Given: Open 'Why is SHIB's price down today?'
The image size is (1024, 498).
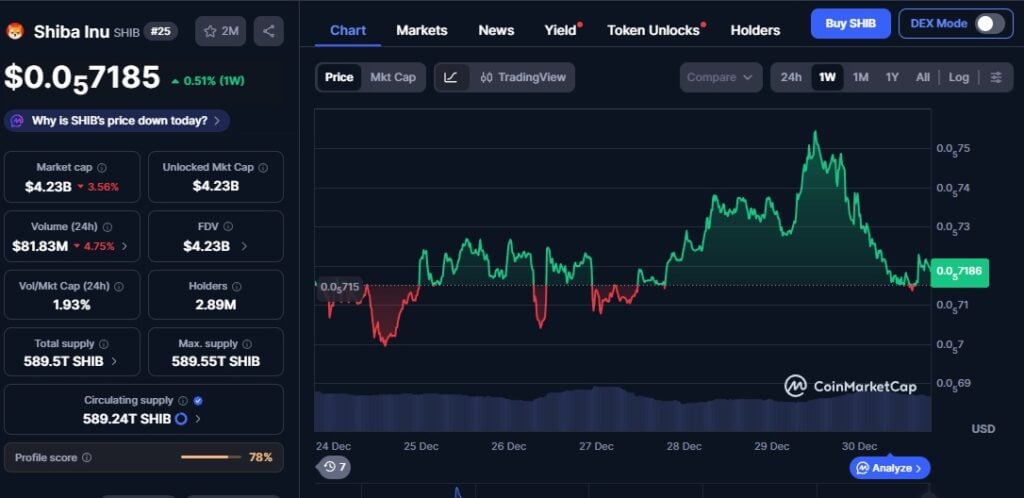Looking at the screenshot, I should [x=117, y=121].
